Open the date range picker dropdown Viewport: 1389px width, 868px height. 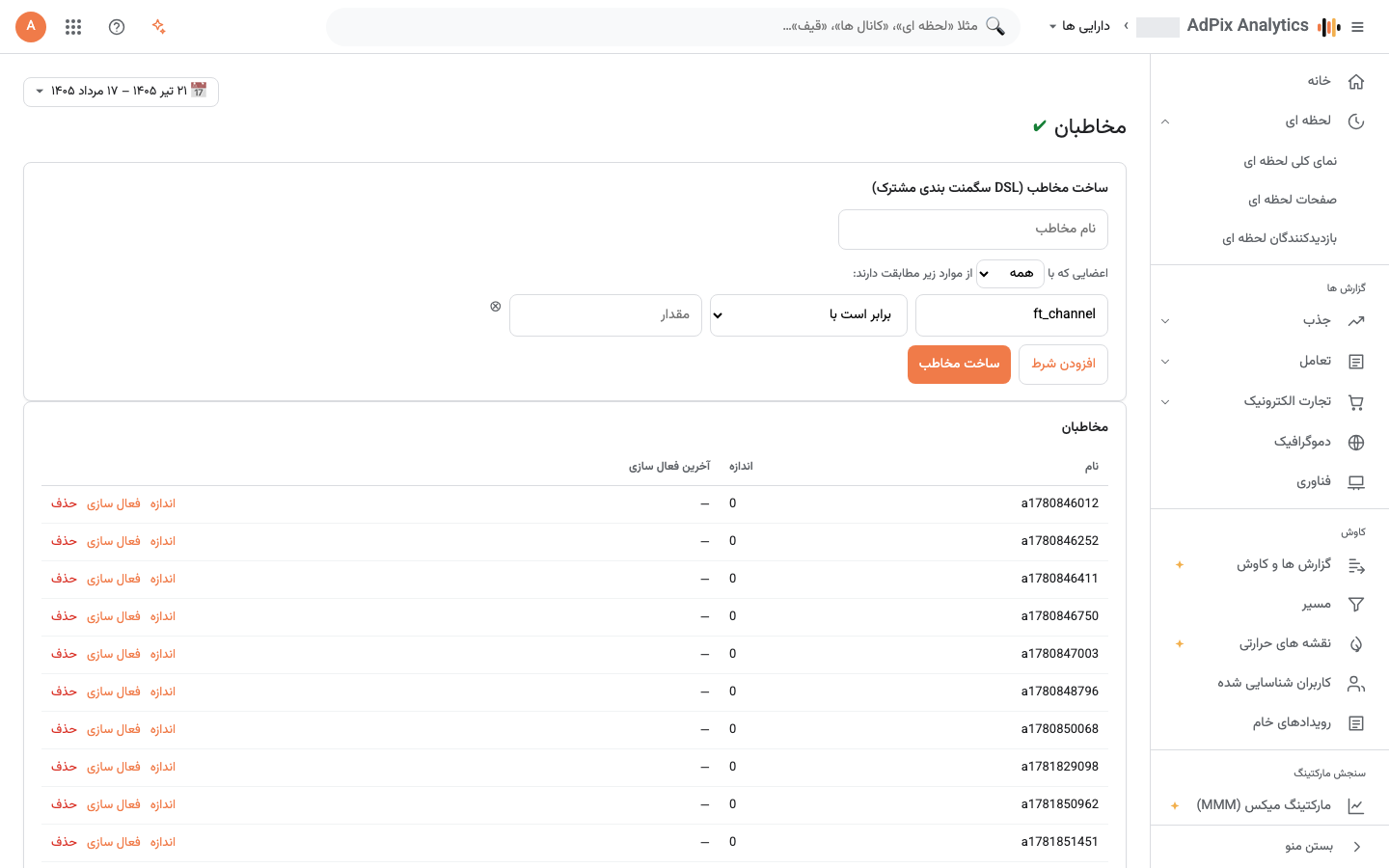tap(121, 92)
